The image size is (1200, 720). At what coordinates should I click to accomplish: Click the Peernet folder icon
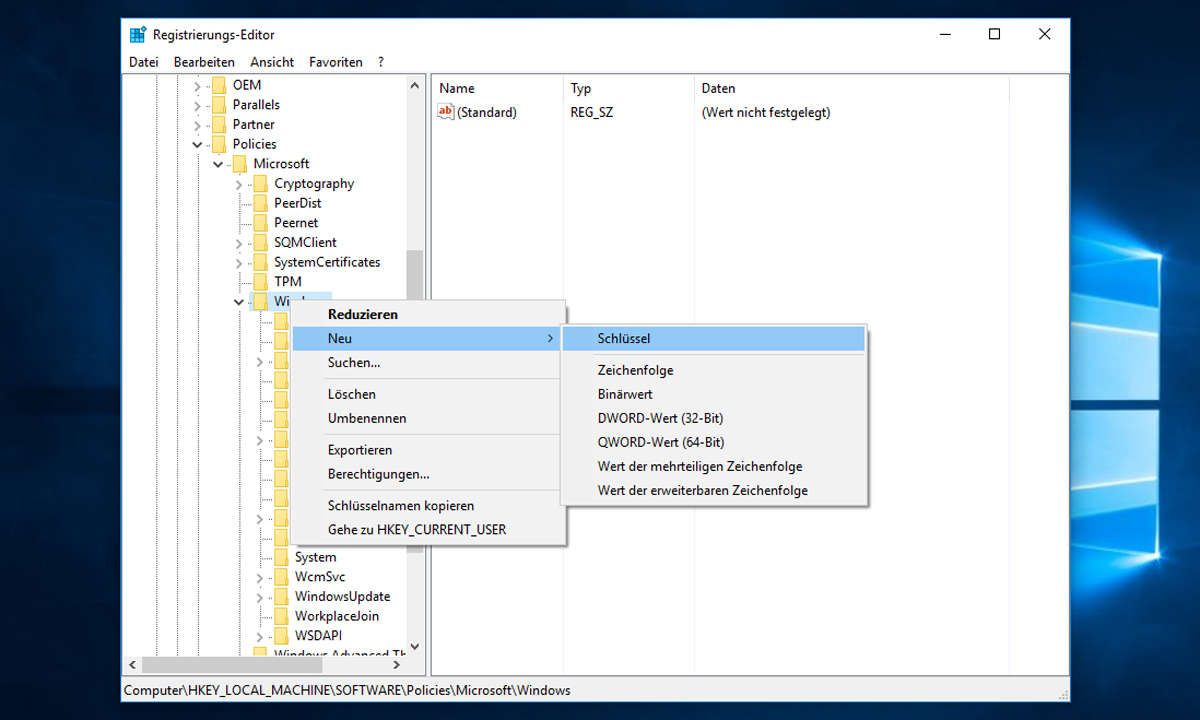(260, 223)
